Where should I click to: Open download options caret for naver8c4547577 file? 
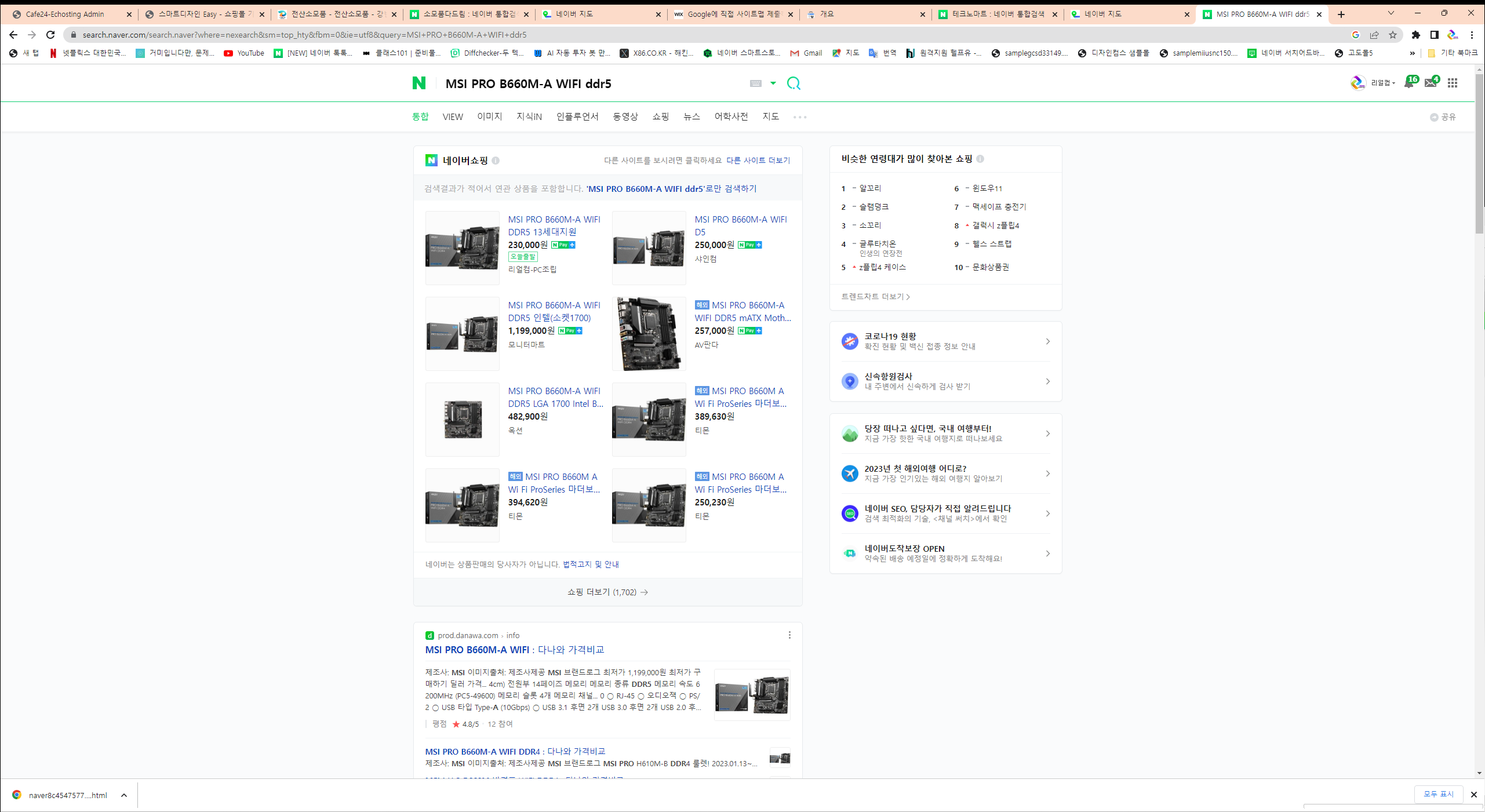pyautogui.click(x=123, y=795)
